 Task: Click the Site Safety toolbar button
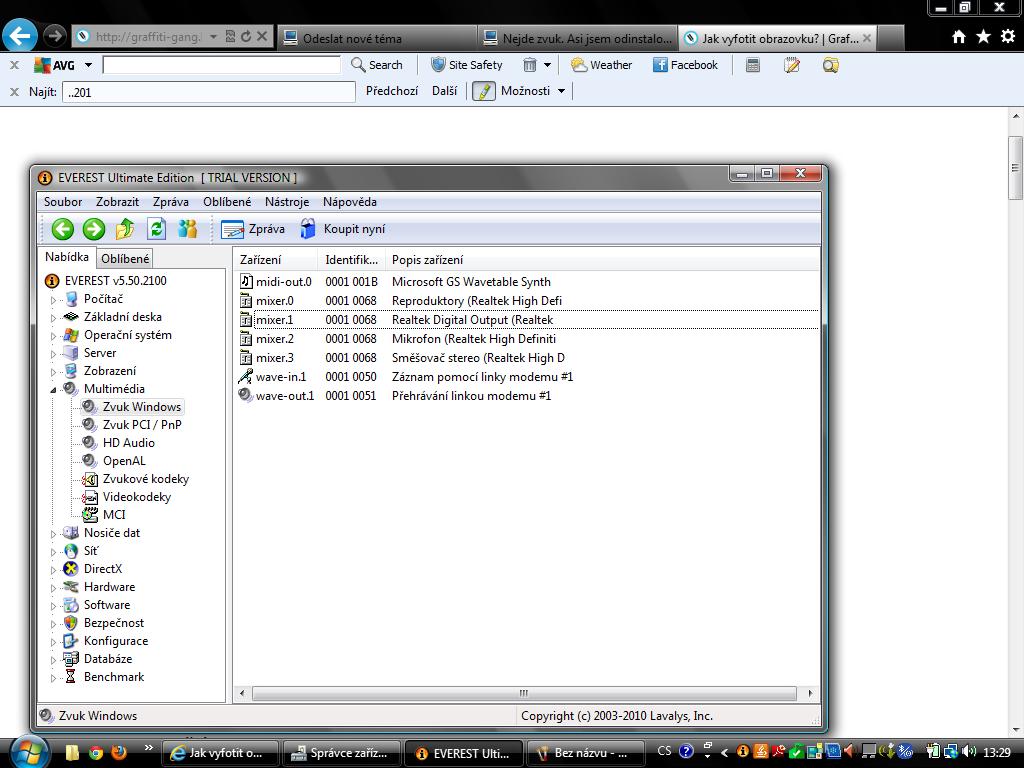[467, 65]
